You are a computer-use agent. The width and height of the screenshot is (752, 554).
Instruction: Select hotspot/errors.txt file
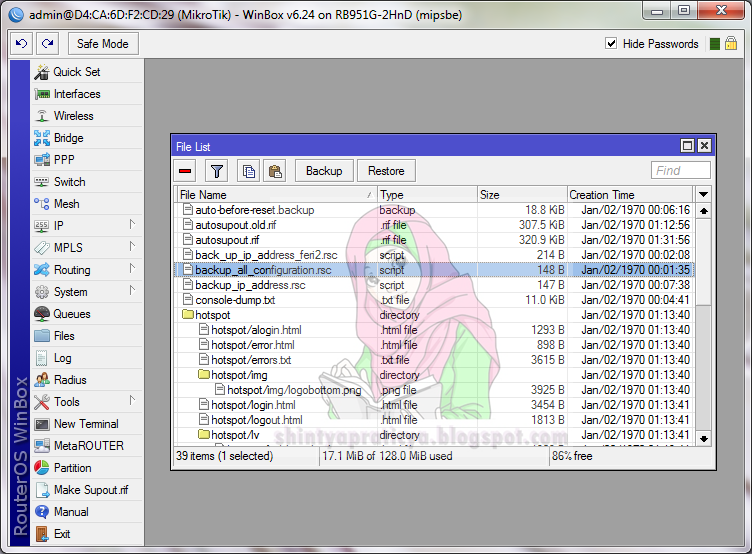[434, 360]
